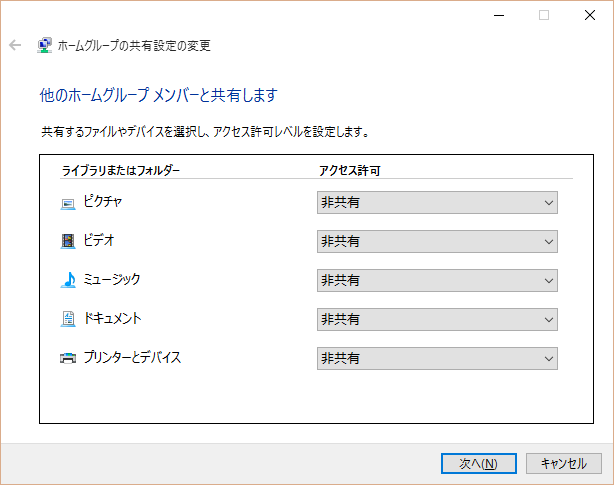Close the HomeGroup sharing dialog window
The image size is (614, 485).
[x=590, y=15]
